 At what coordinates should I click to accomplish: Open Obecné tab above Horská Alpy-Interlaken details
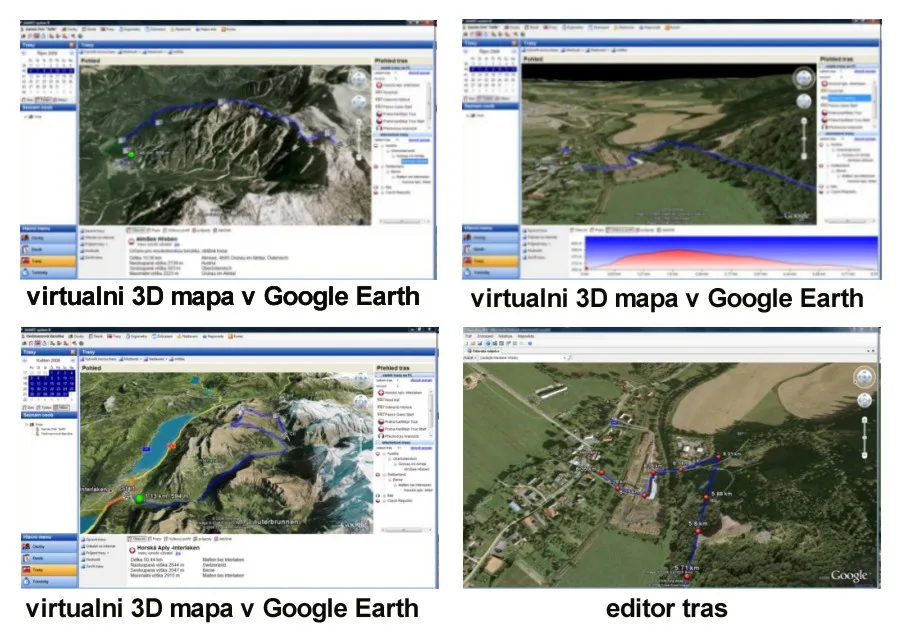coord(139,538)
